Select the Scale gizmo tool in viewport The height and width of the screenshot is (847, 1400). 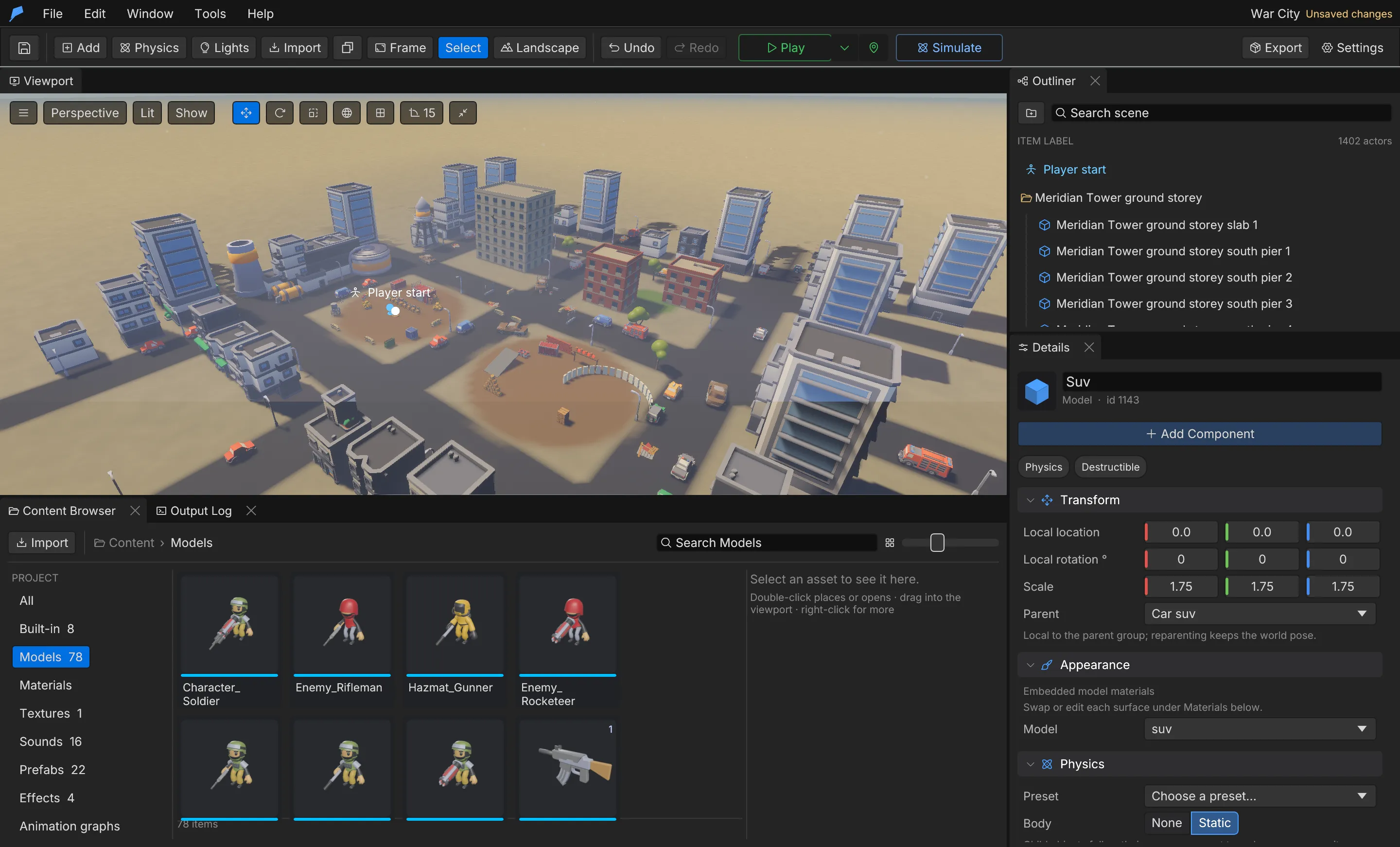tap(313, 112)
